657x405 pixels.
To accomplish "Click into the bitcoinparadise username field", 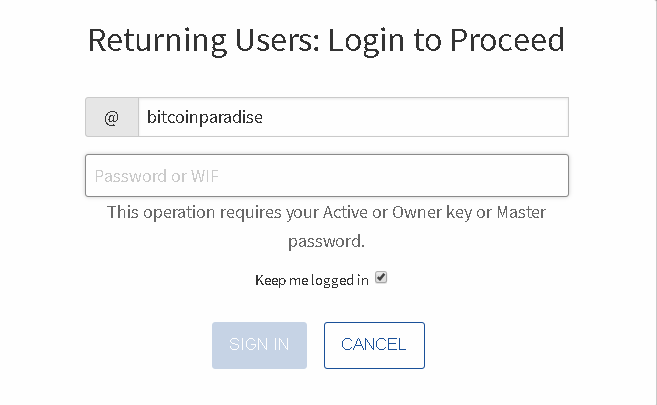I will tap(352, 117).
